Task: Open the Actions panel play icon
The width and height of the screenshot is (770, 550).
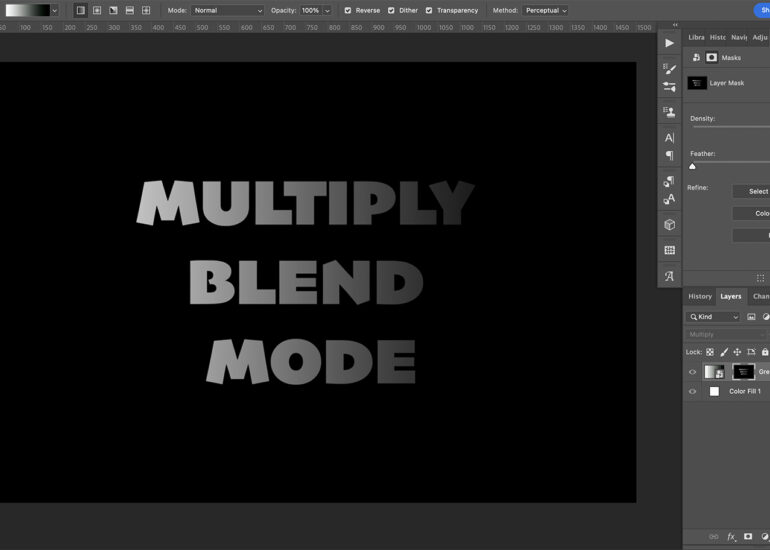Action: (669, 43)
